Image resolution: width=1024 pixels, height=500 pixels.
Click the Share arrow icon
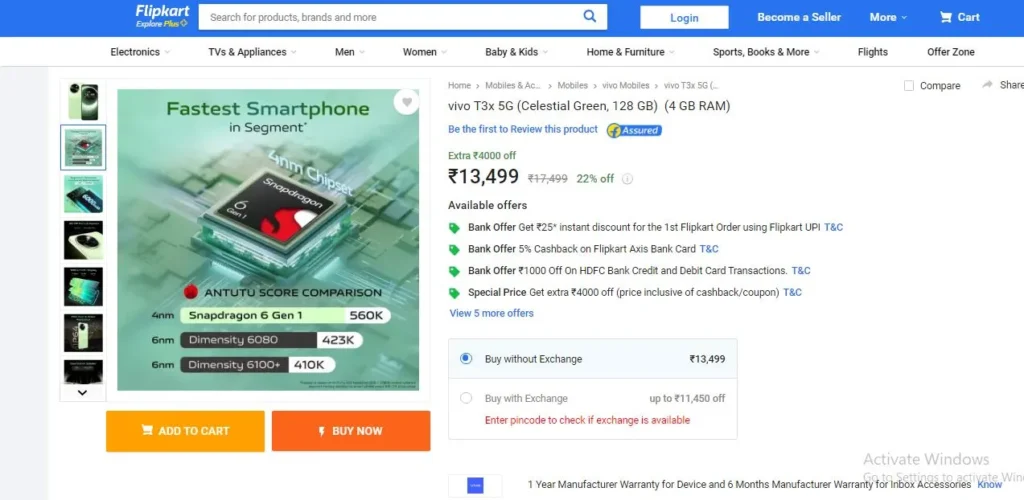987,85
